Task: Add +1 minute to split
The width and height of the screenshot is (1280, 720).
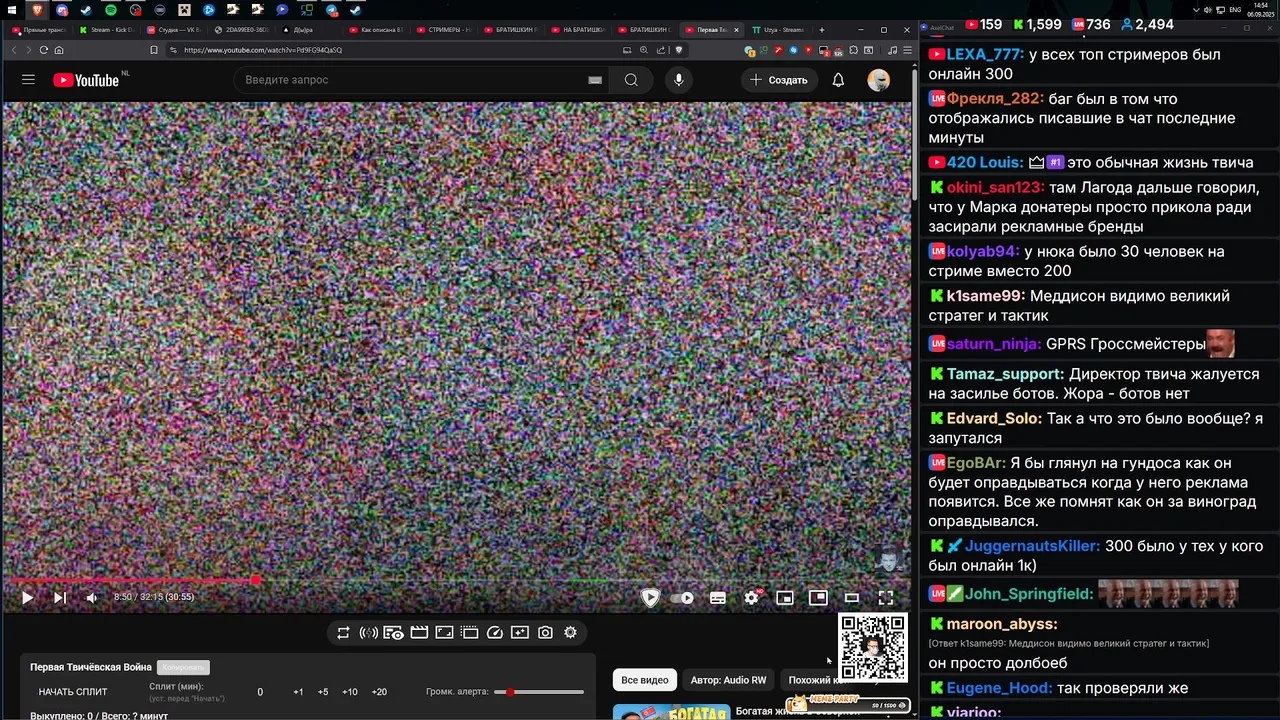Action: click(x=298, y=692)
